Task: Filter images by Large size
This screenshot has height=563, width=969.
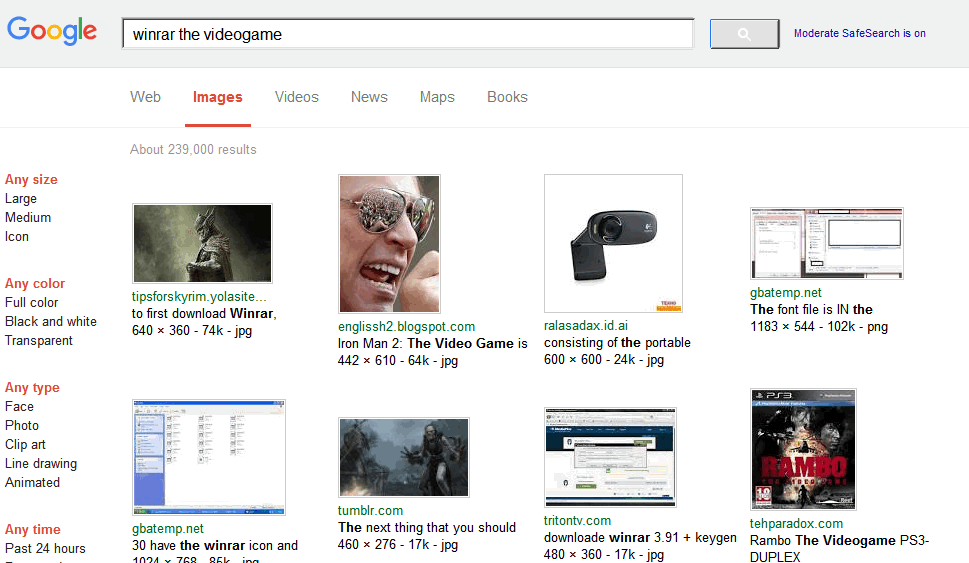Action: pyautogui.click(x=20, y=198)
